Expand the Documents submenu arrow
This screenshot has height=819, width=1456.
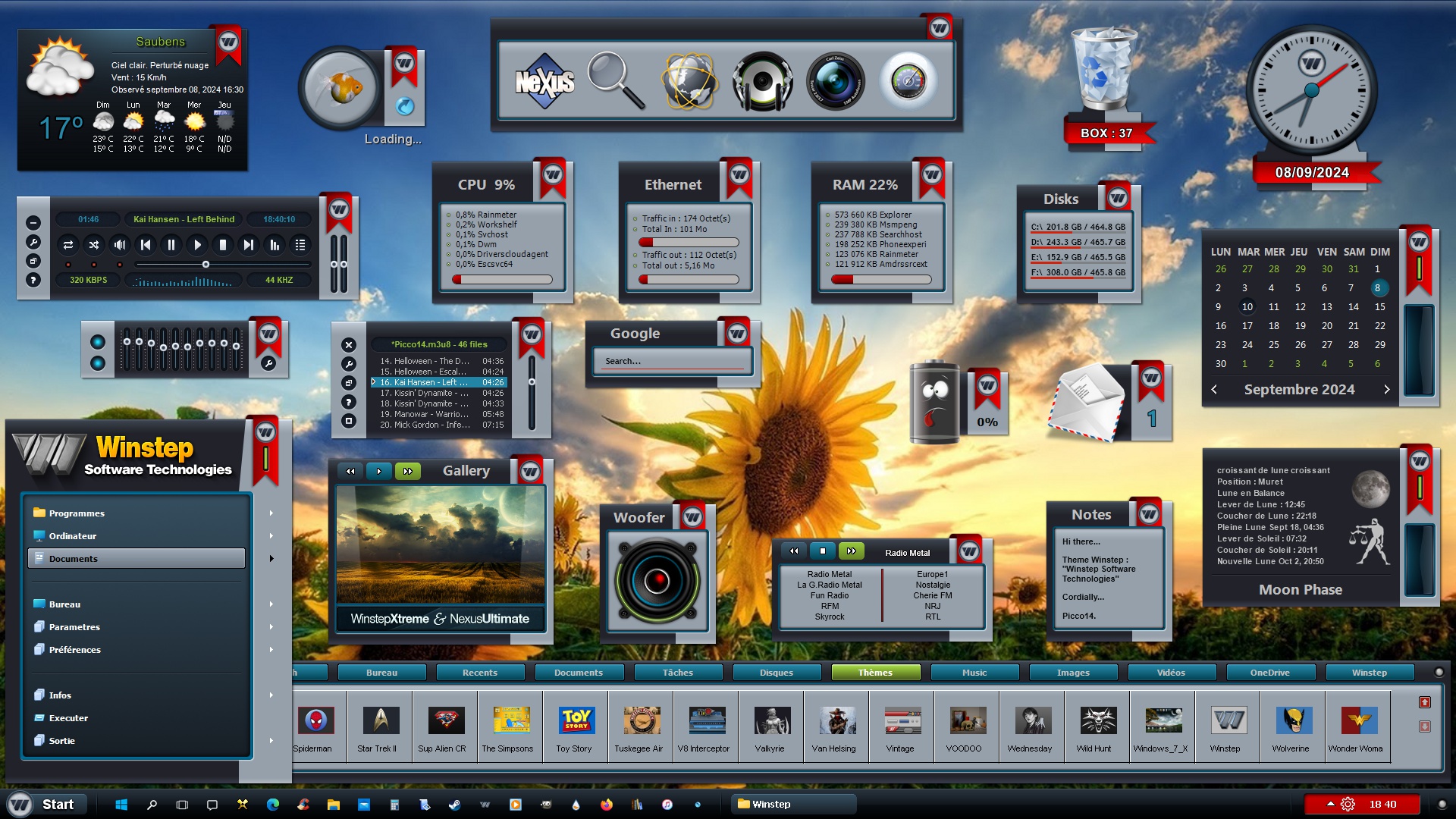[271, 559]
